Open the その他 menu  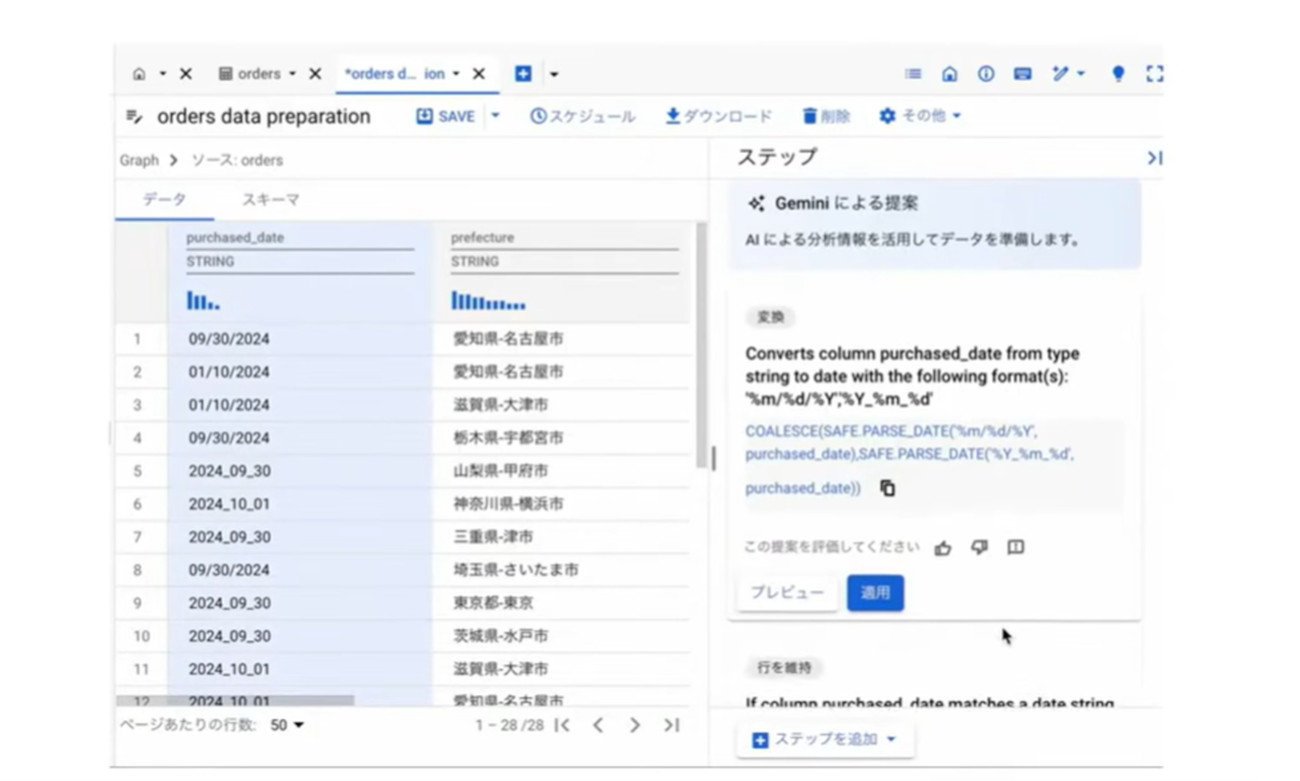click(x=920, y=116)
